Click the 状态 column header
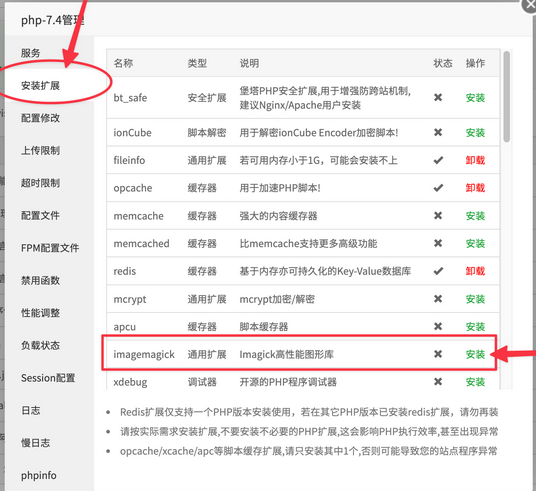Image resolution: width=536 pixels, height=491 pixels. tap(443, 63)
